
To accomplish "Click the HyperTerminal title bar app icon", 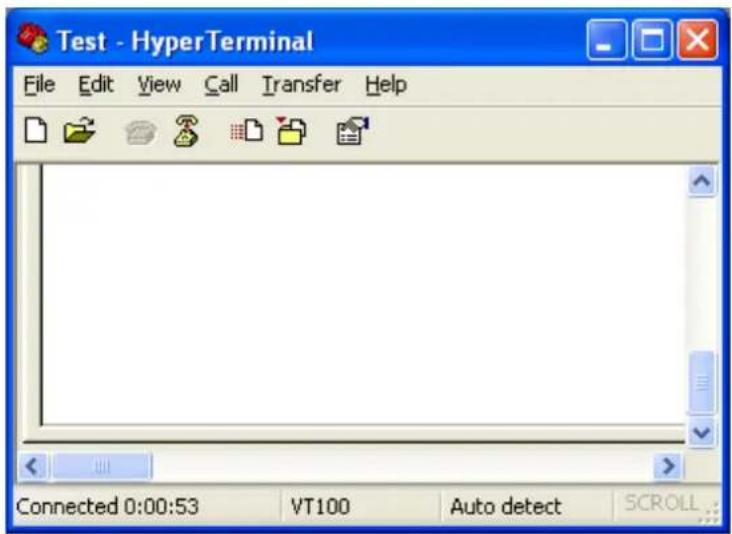I will 32,38.
